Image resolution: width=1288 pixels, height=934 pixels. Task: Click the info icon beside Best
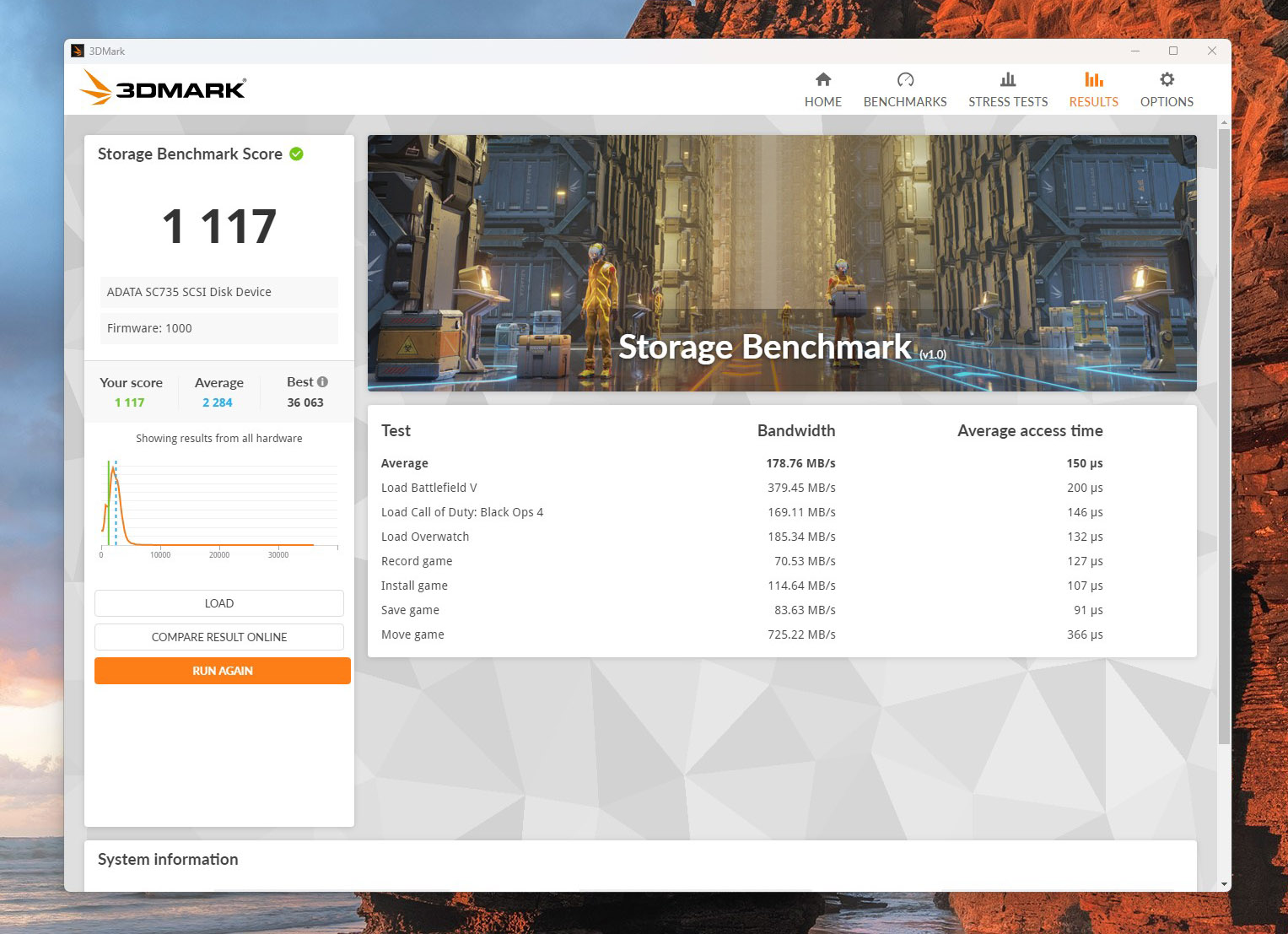[x=322, y=382]
